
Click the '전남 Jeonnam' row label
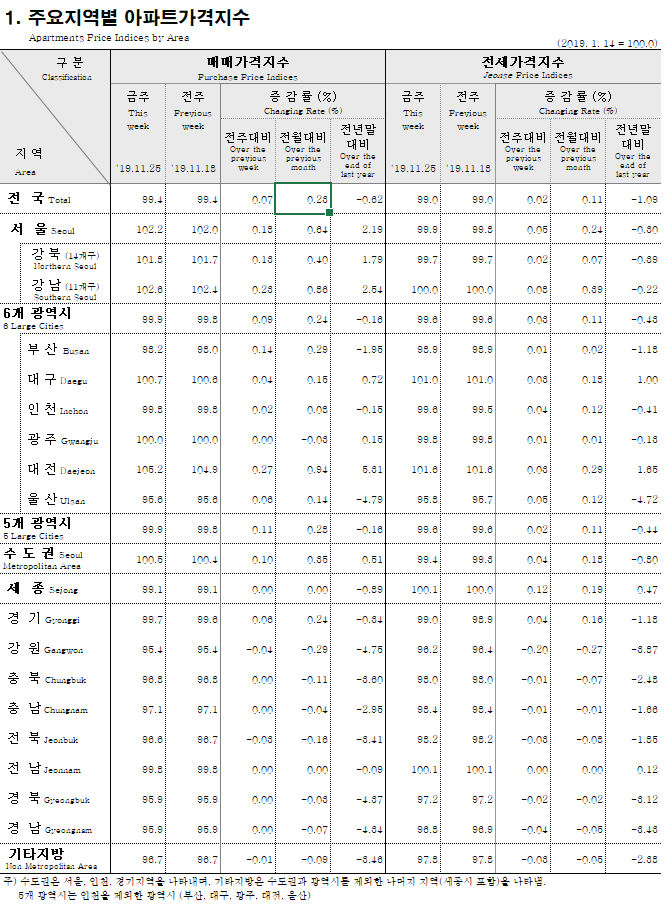[x=44, y=769]
